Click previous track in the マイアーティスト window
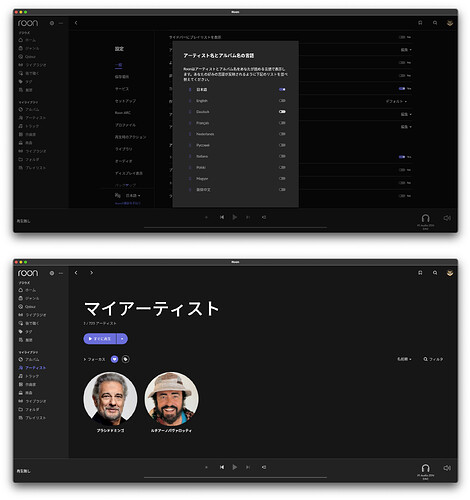This screenshot has width=470, height=500. (x=222, y=467)
